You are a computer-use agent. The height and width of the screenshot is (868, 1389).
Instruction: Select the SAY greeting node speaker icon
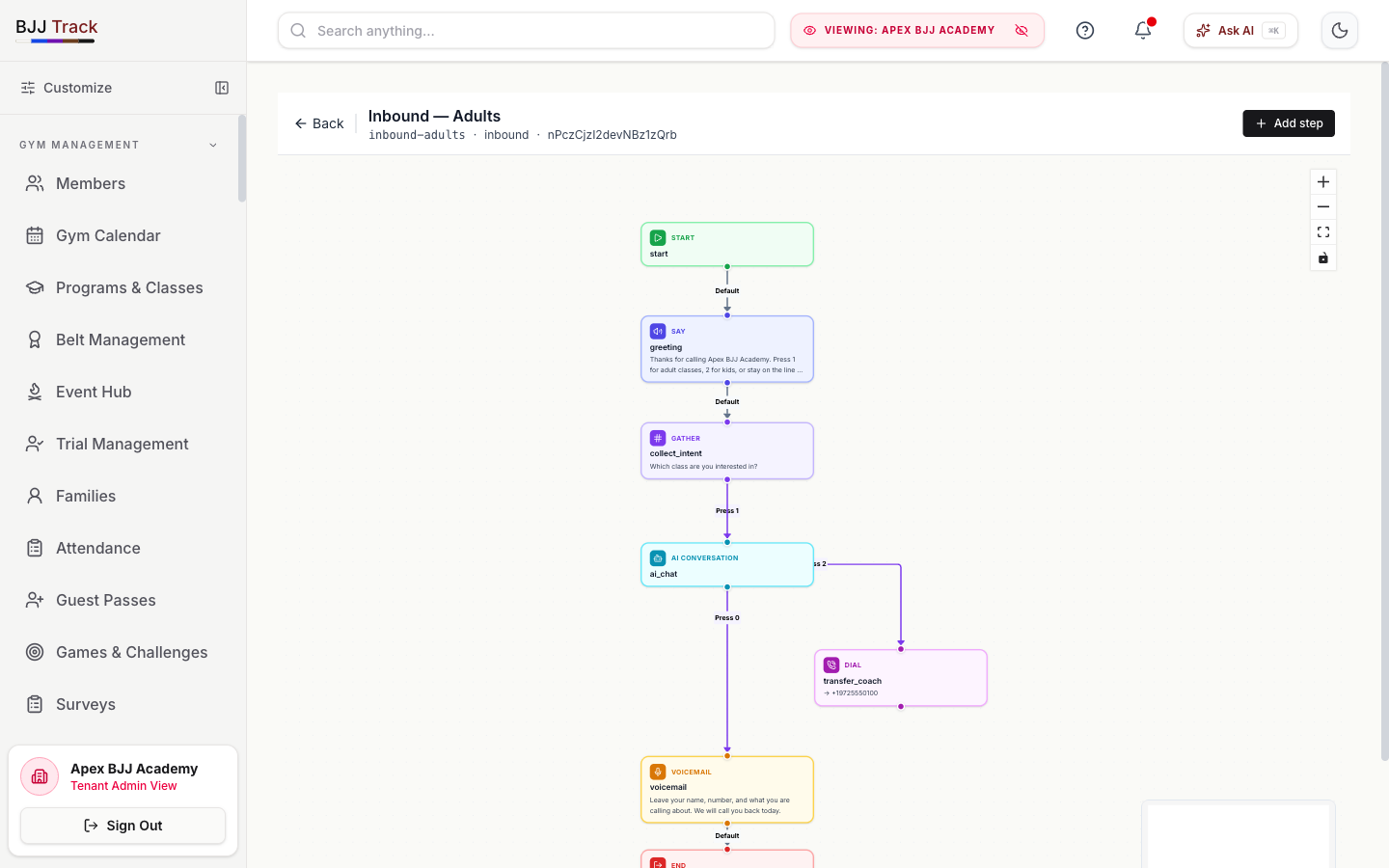pos(658,331)
